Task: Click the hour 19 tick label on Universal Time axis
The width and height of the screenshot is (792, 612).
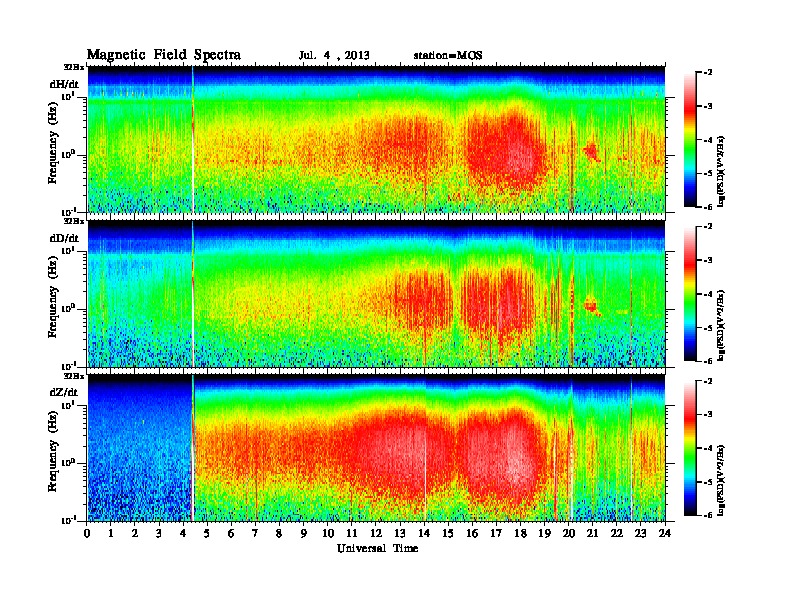Action: pos(544,533)
